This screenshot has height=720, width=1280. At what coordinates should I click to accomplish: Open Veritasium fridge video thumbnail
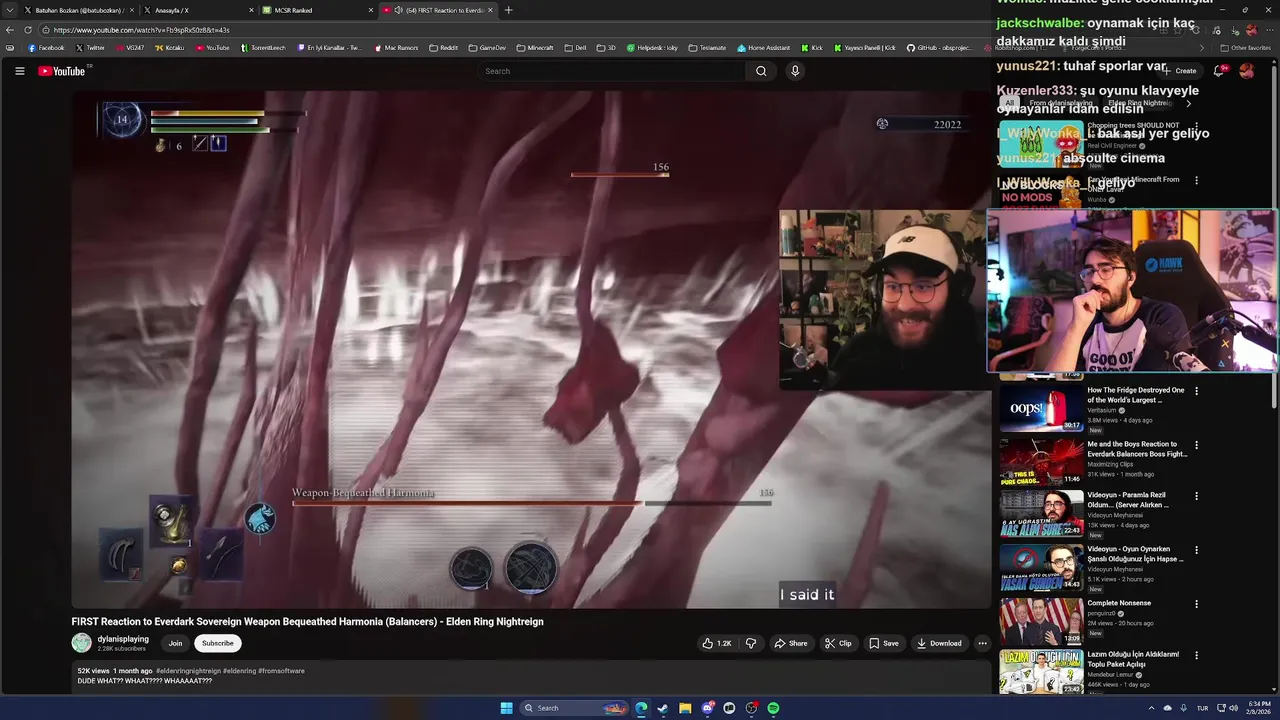coord(1041,408)
